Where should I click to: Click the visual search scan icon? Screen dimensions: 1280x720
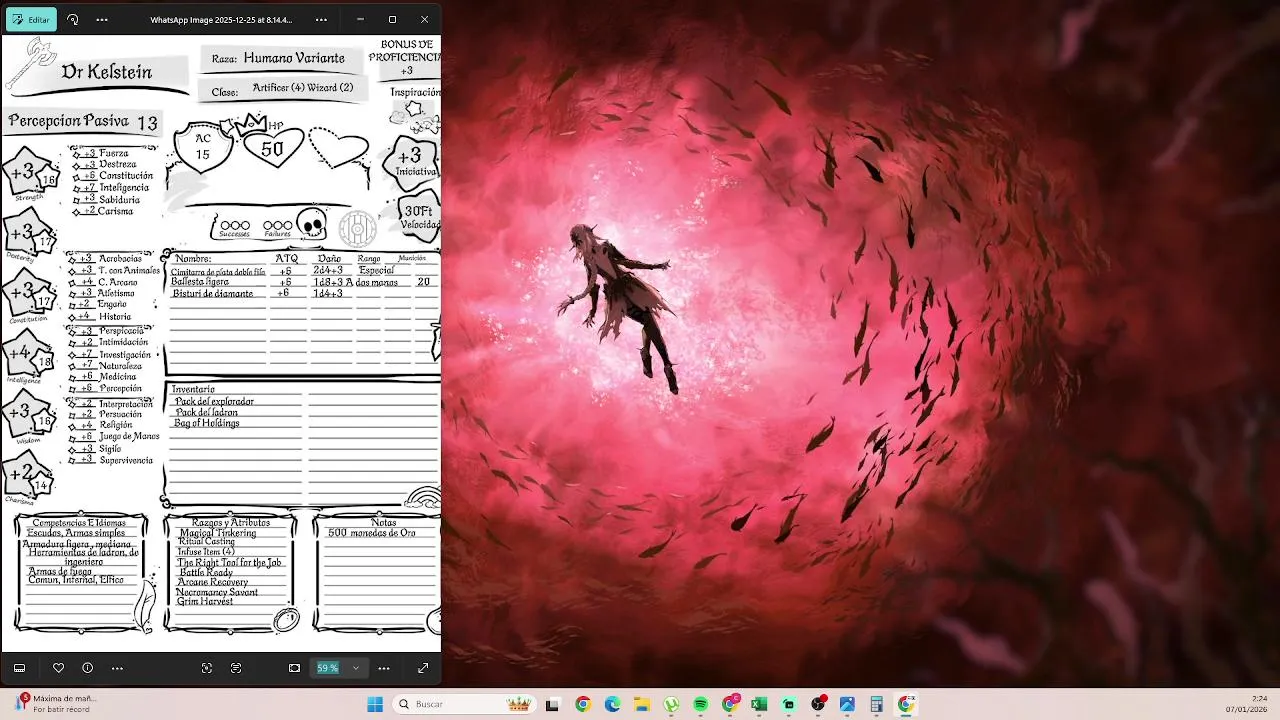(x=207, y=668)
